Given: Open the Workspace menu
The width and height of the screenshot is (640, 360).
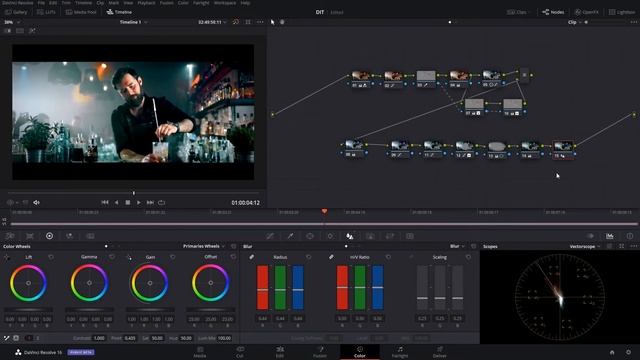Looking at the screenshot, I should coord(225,3).
